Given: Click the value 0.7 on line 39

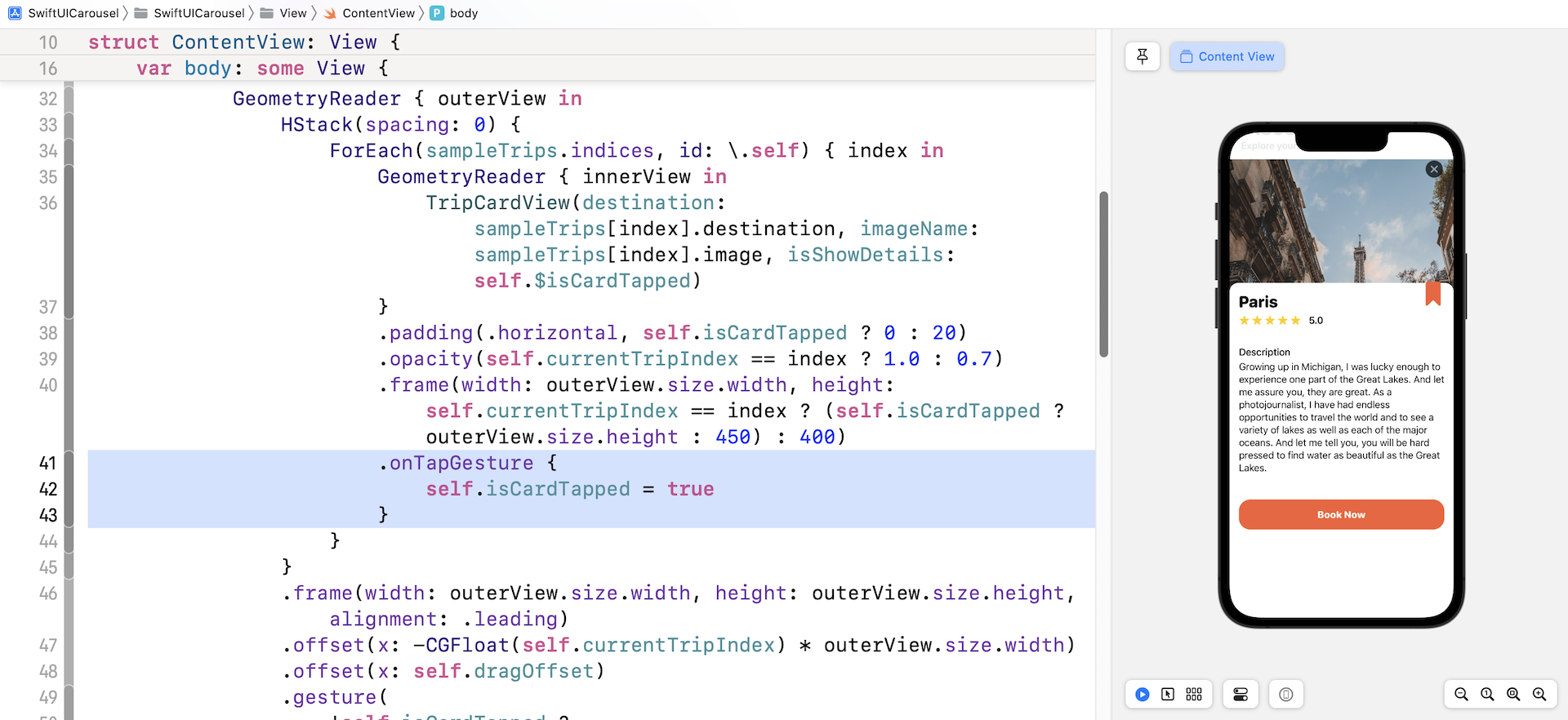Looking at the screenshot, I should pyautogui.click(x=973, y=359).
